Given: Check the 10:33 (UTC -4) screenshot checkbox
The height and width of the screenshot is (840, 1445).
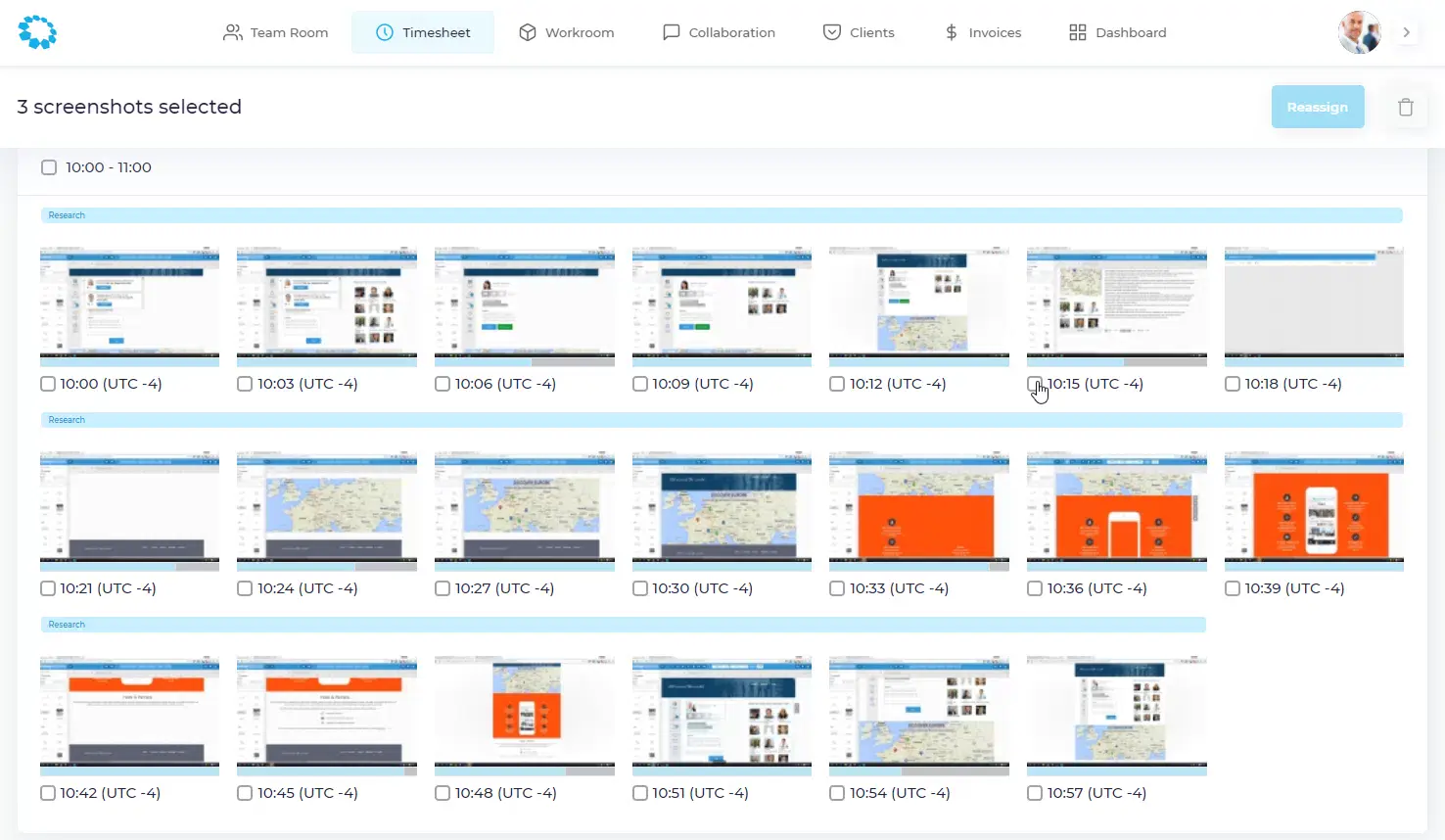Looking at the screenshot, I should coord(837,588).
